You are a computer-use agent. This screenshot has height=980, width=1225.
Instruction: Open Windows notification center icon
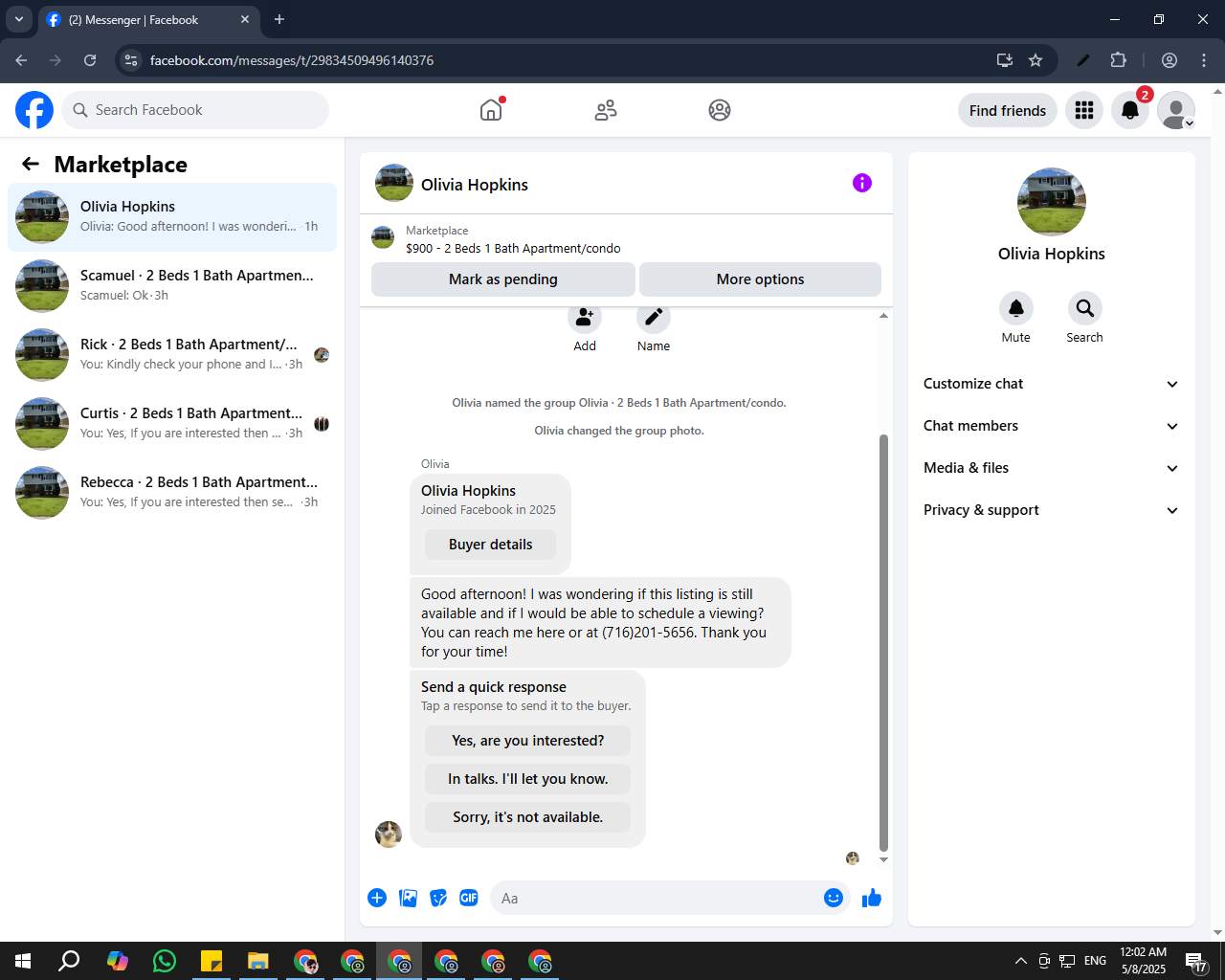pos(1195,961)
